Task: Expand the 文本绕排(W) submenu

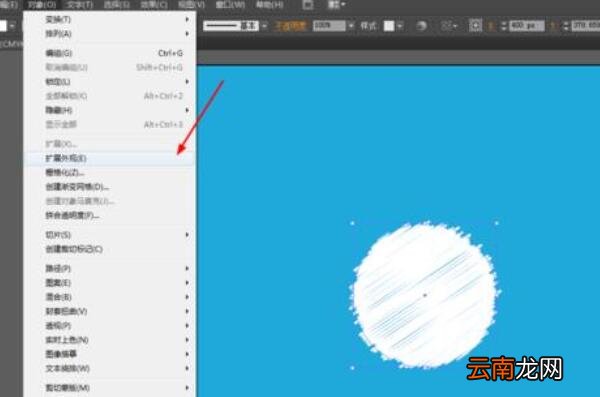Action: (110, 368)
